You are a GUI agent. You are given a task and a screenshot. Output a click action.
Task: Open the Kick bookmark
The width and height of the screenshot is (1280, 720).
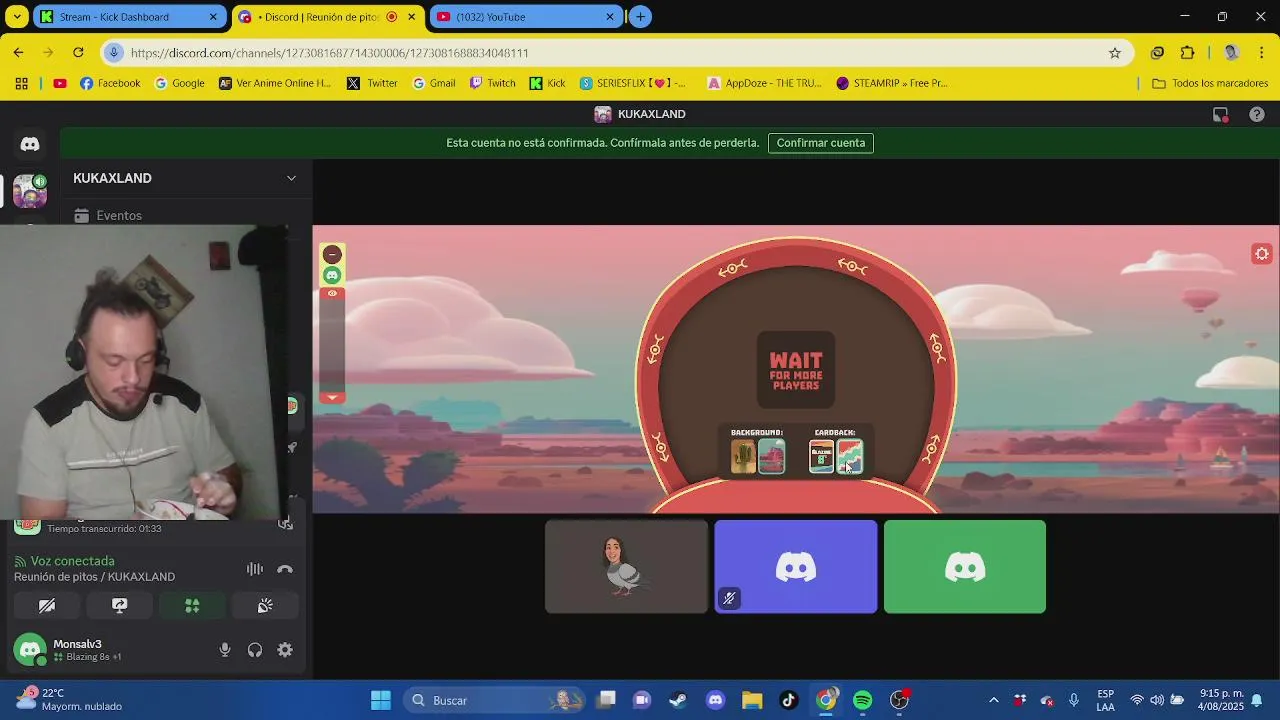click(x=547, y=84)
